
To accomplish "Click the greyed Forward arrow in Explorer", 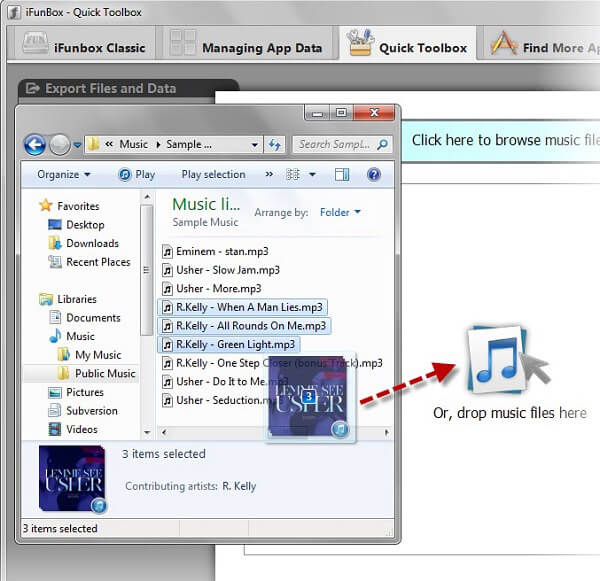I will [60, 145].
